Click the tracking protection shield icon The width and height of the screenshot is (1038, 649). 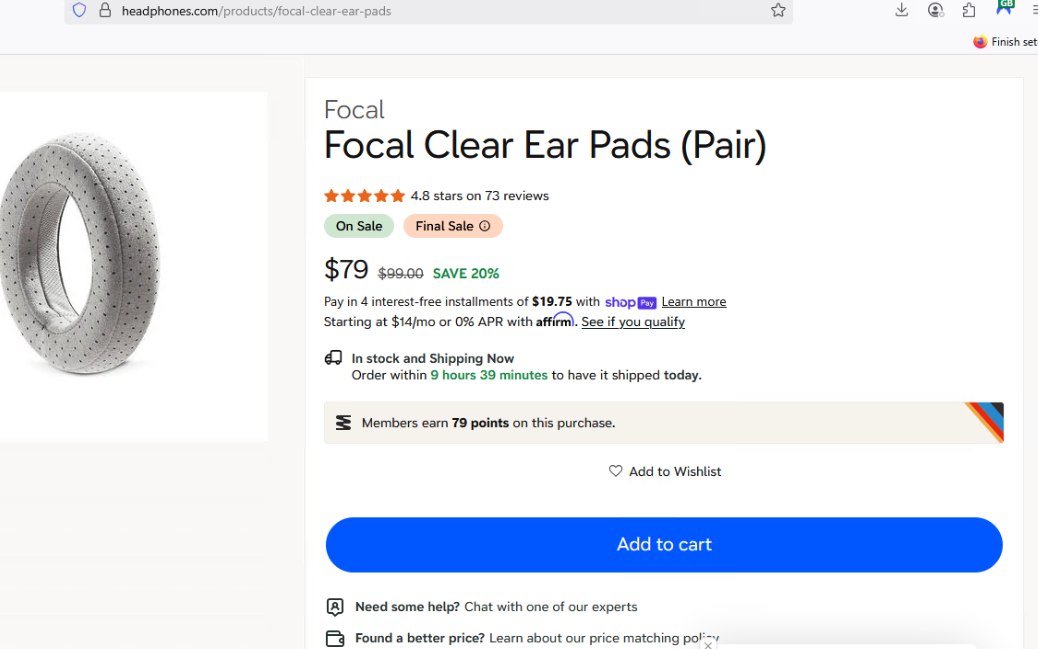(x=79, y=11)
